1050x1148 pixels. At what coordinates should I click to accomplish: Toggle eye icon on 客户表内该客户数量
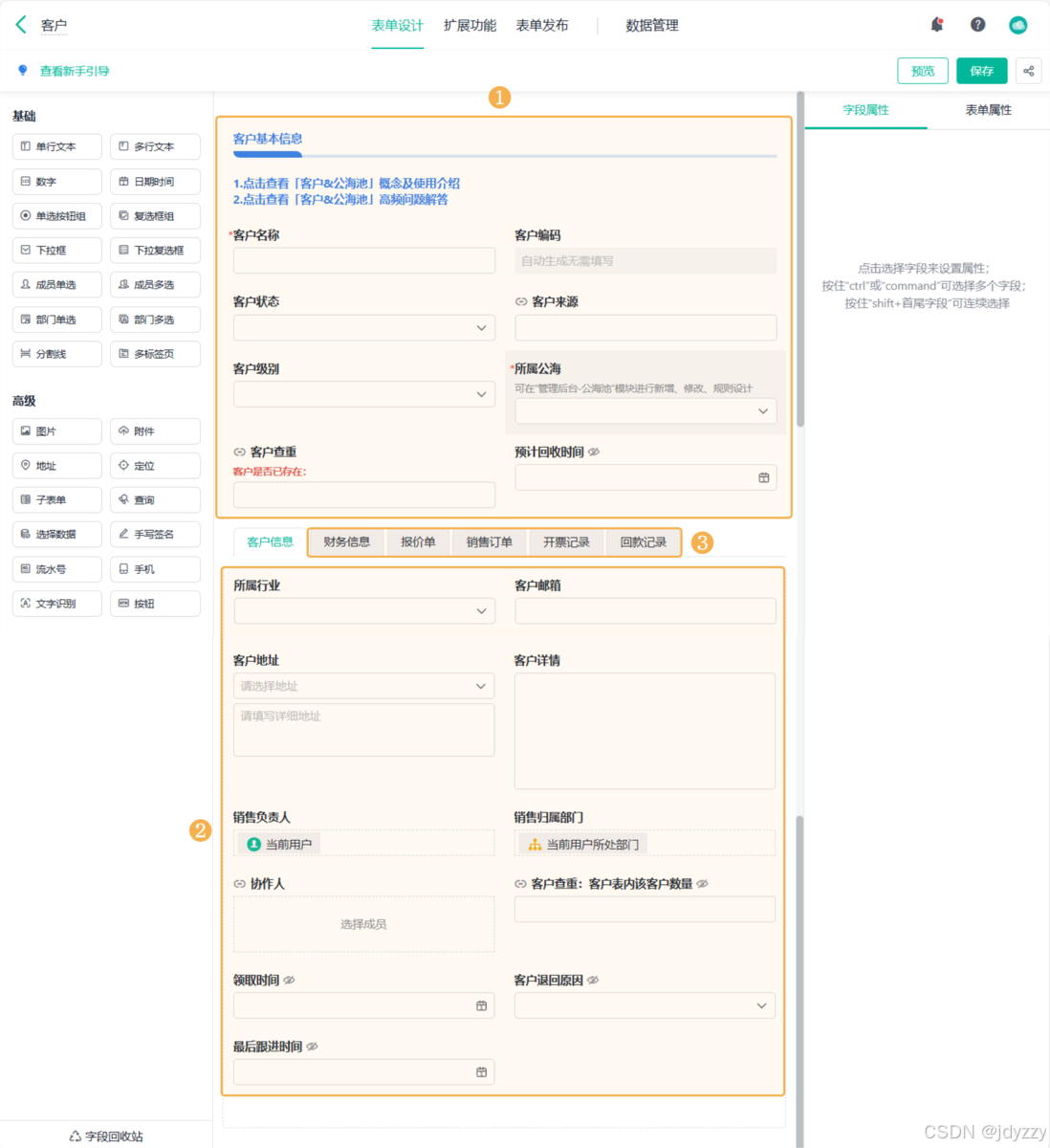(x=703, y=884)
